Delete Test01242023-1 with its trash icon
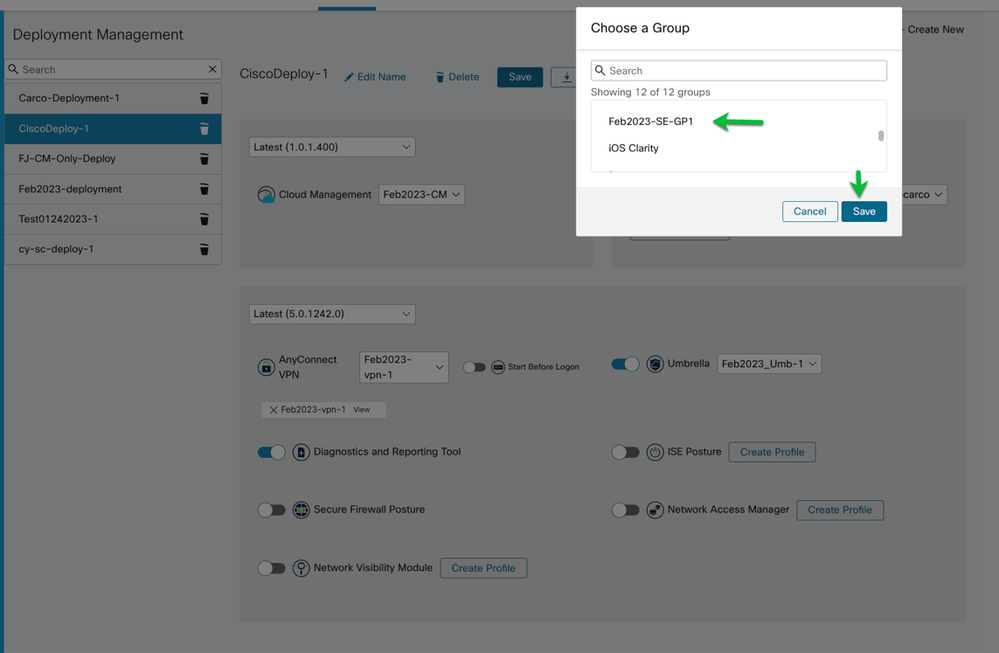This screenshot has height=653, width=999. [x=204, y=219]
